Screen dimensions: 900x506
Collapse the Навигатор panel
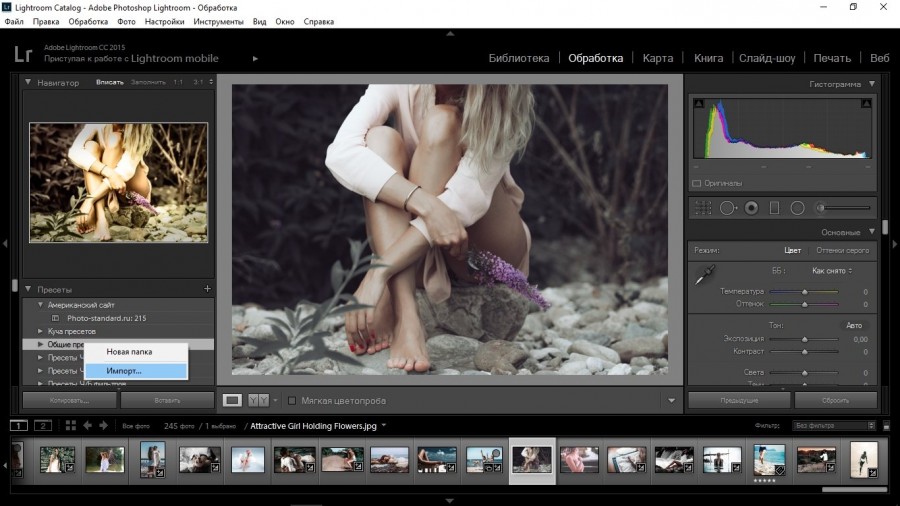pos(28,82)
